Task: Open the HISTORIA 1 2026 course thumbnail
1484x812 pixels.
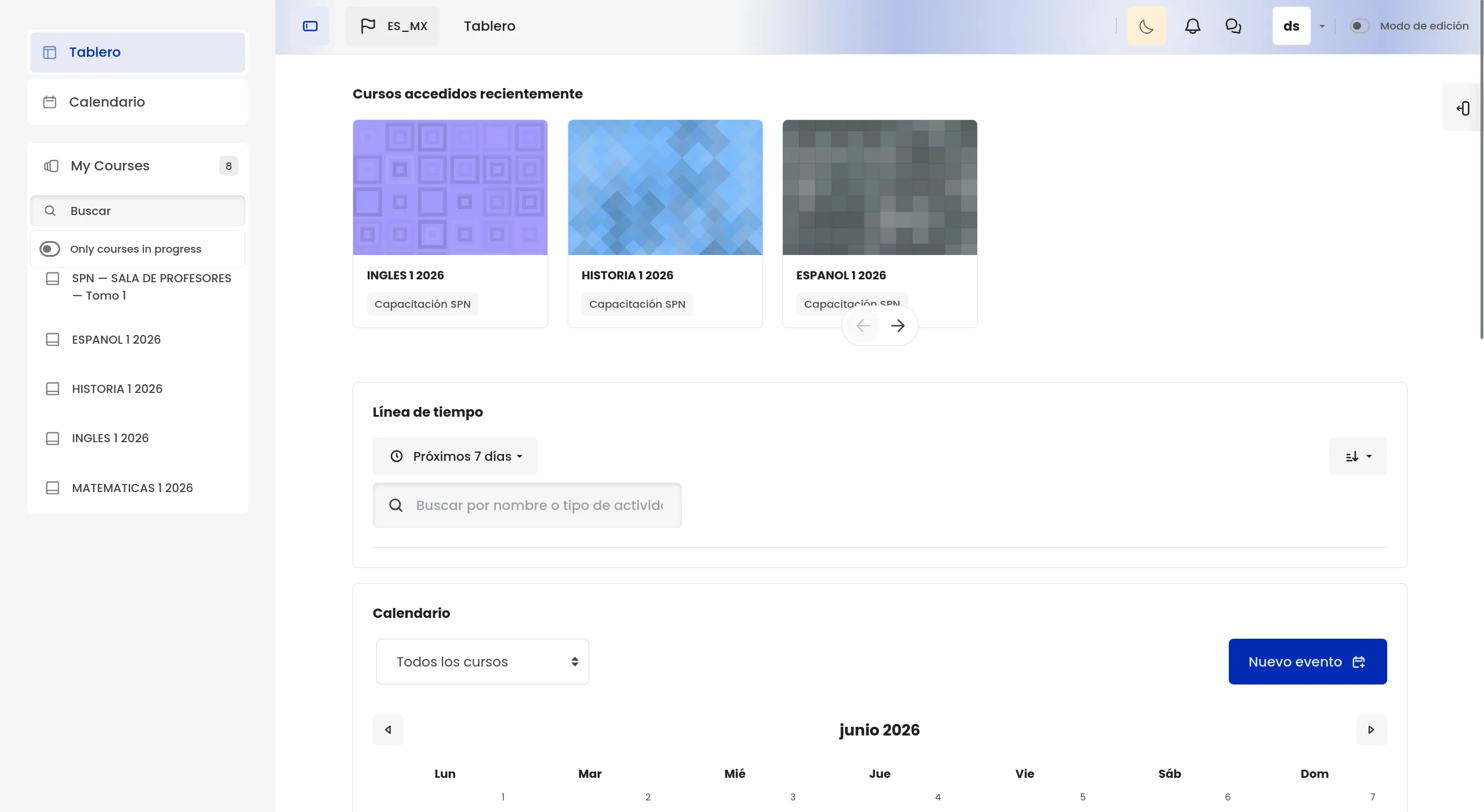Action: pos(665,187)
